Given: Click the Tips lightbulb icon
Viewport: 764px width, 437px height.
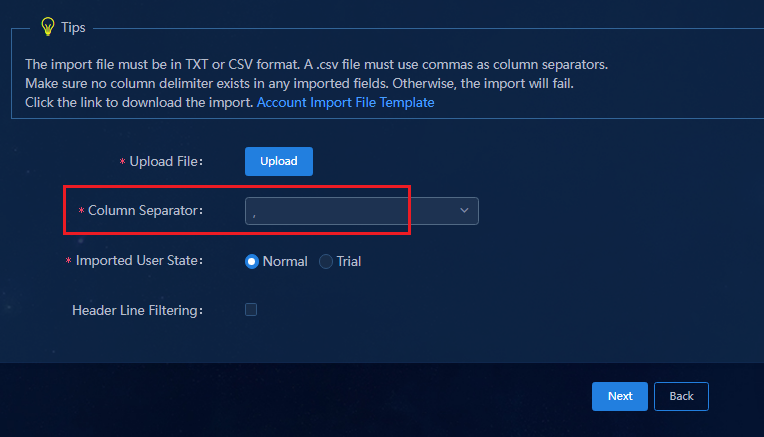Looking at the screenshot, I should (48, 26).
